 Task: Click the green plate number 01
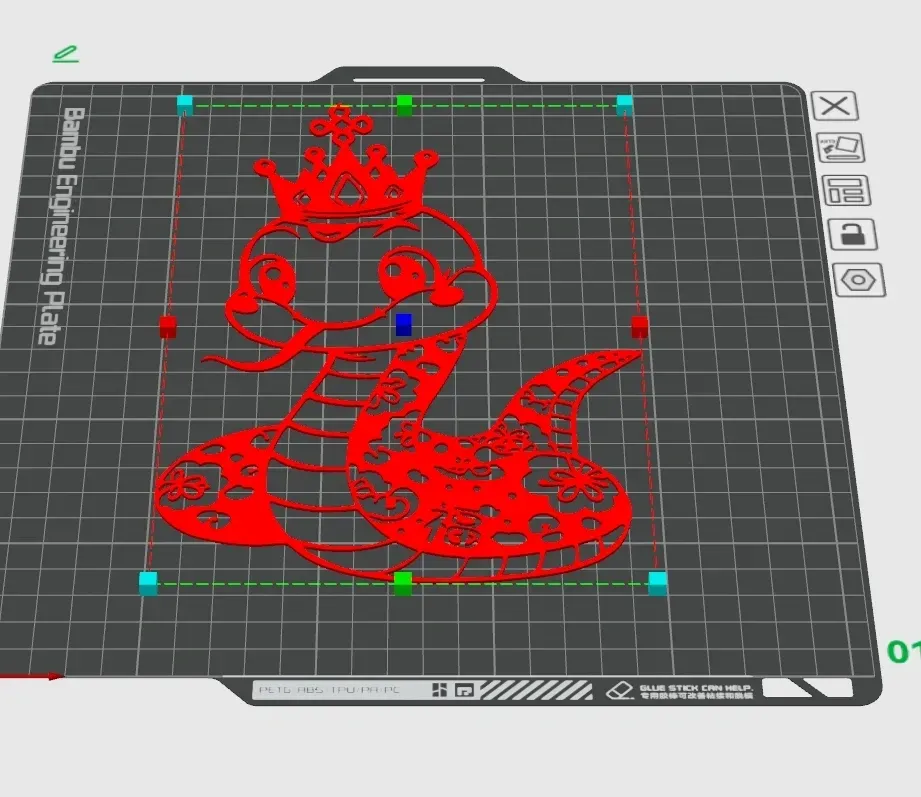coord(904,651)
